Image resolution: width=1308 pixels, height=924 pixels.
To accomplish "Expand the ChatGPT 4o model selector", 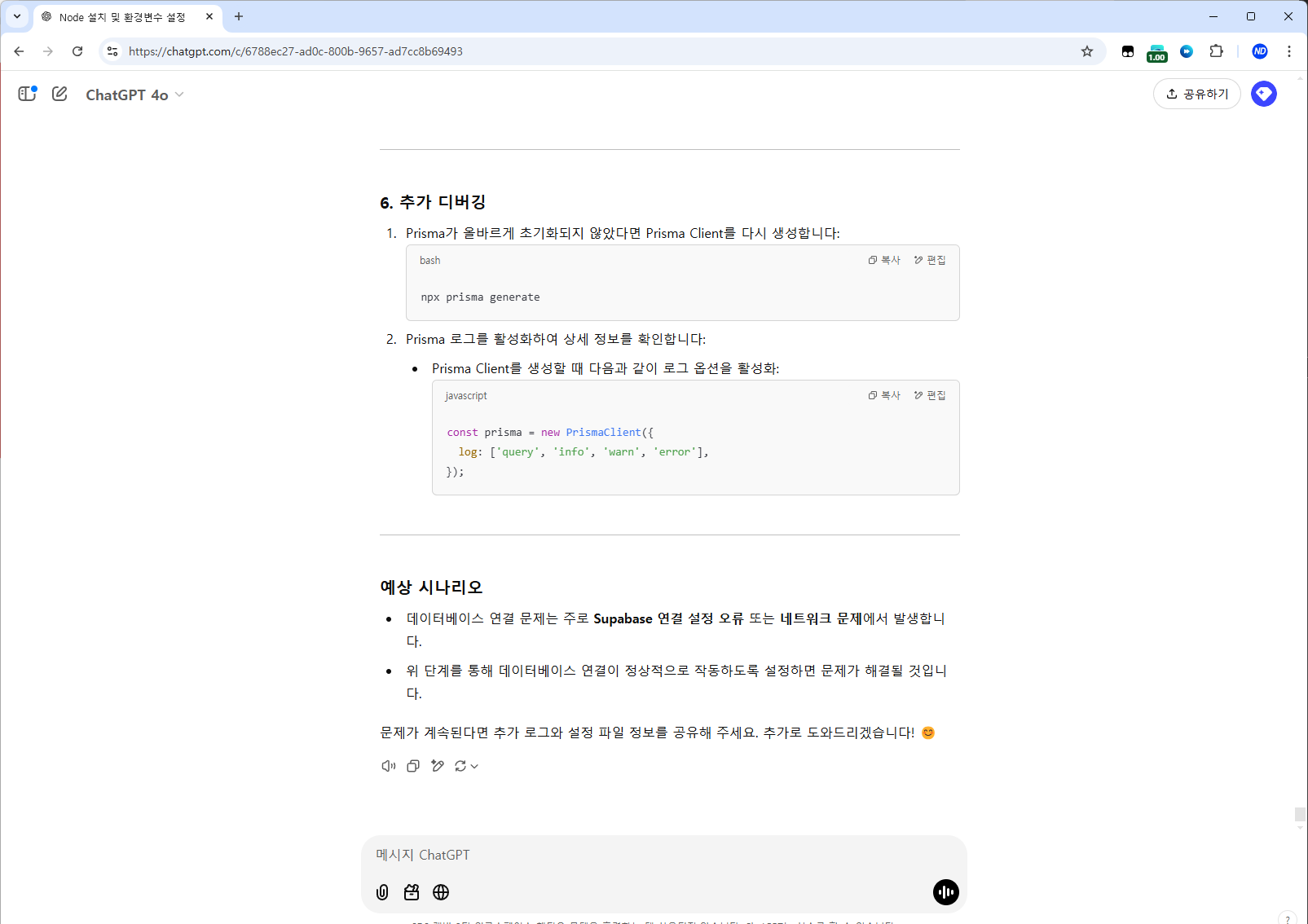I will tap(134, 95).
